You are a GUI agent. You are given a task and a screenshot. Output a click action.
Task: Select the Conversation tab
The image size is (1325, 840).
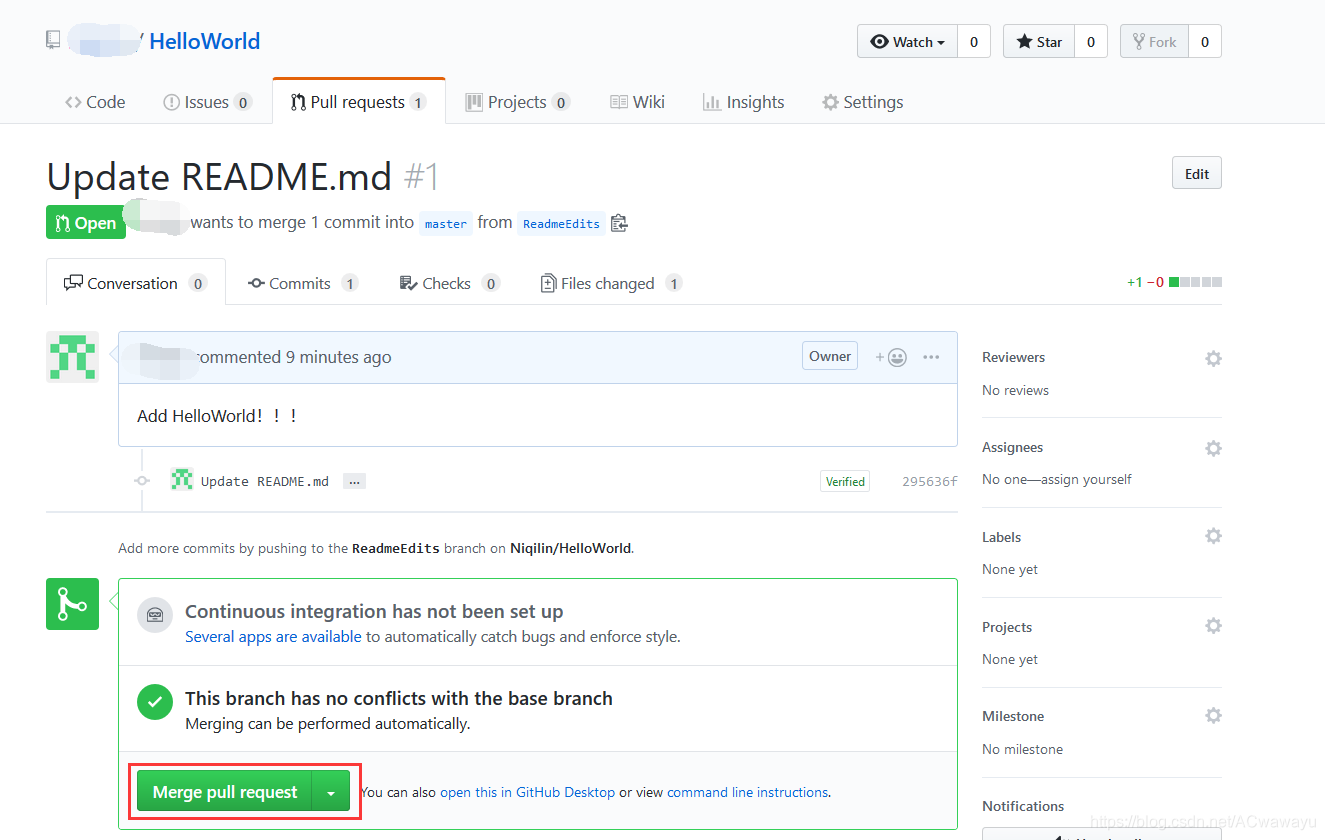pos(135,283)
